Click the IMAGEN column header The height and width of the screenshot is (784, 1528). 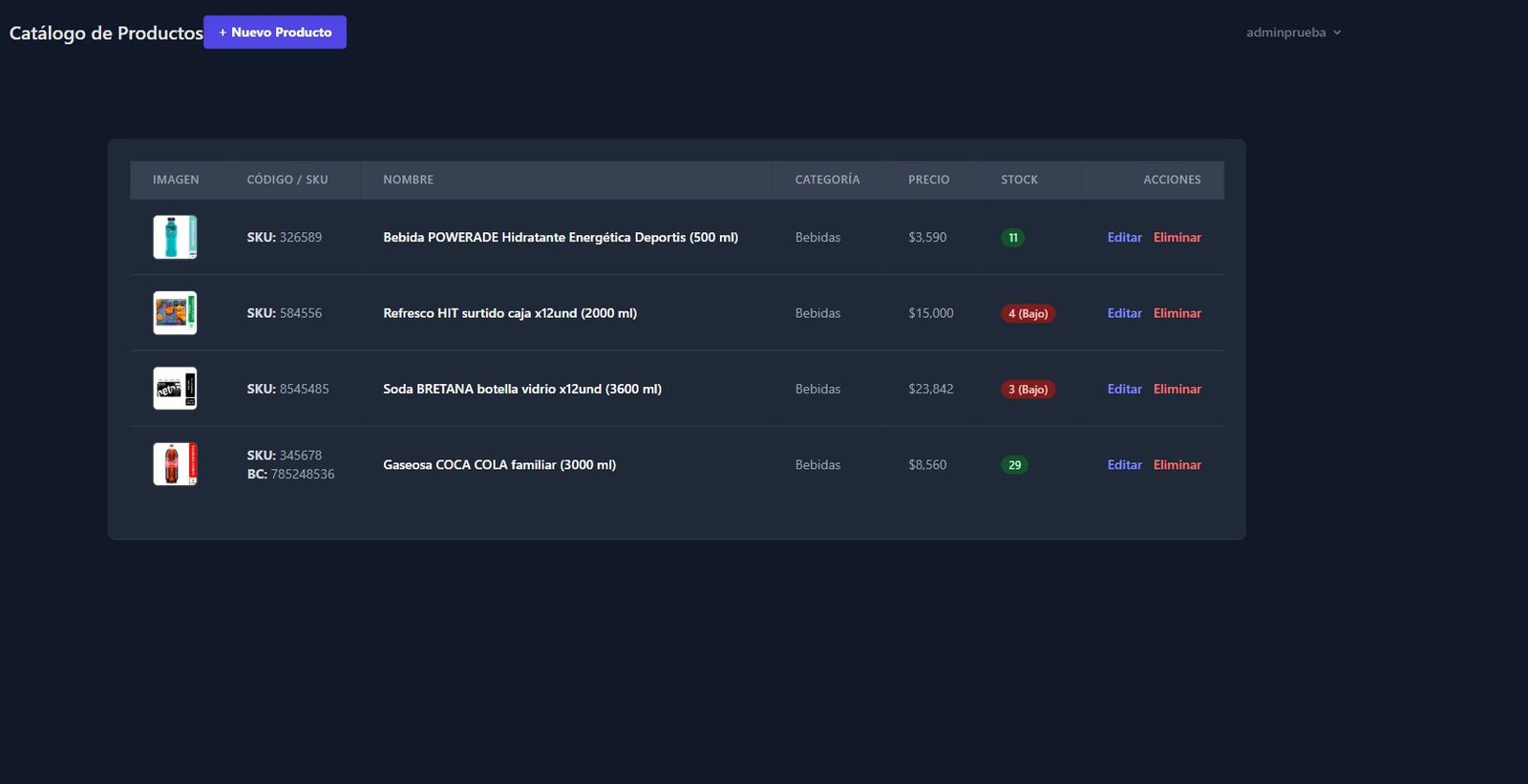[x=176, y=180]
